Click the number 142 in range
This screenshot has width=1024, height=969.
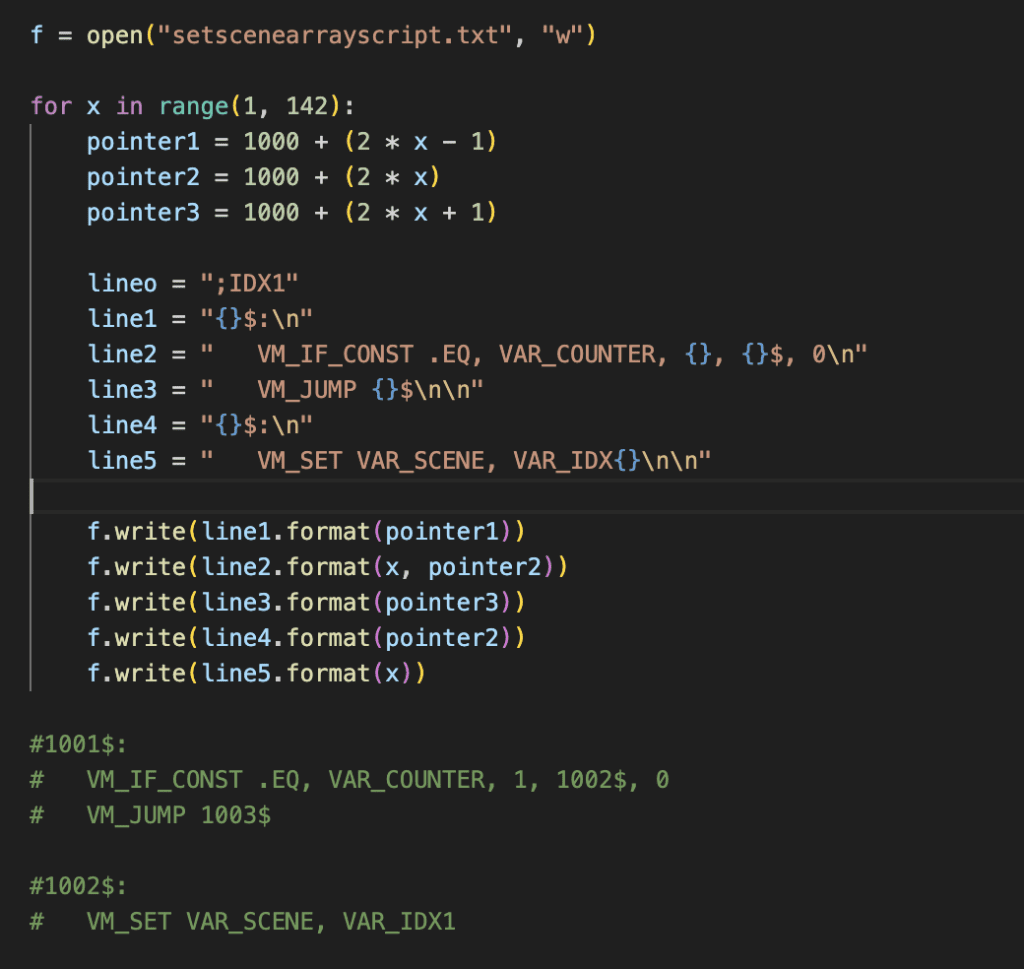pyautogui.click(x=306, y=106)
